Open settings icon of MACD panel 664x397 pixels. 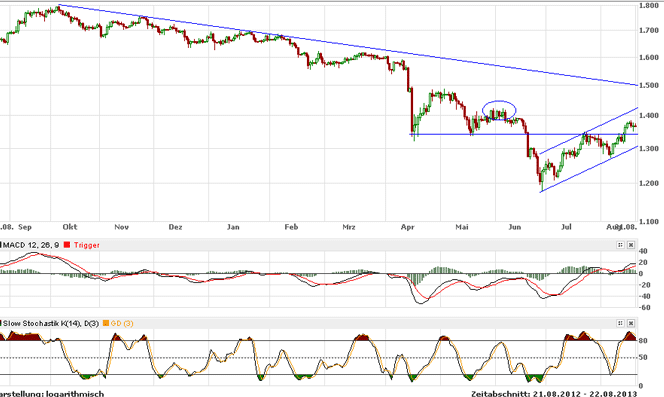click(620, 245)
